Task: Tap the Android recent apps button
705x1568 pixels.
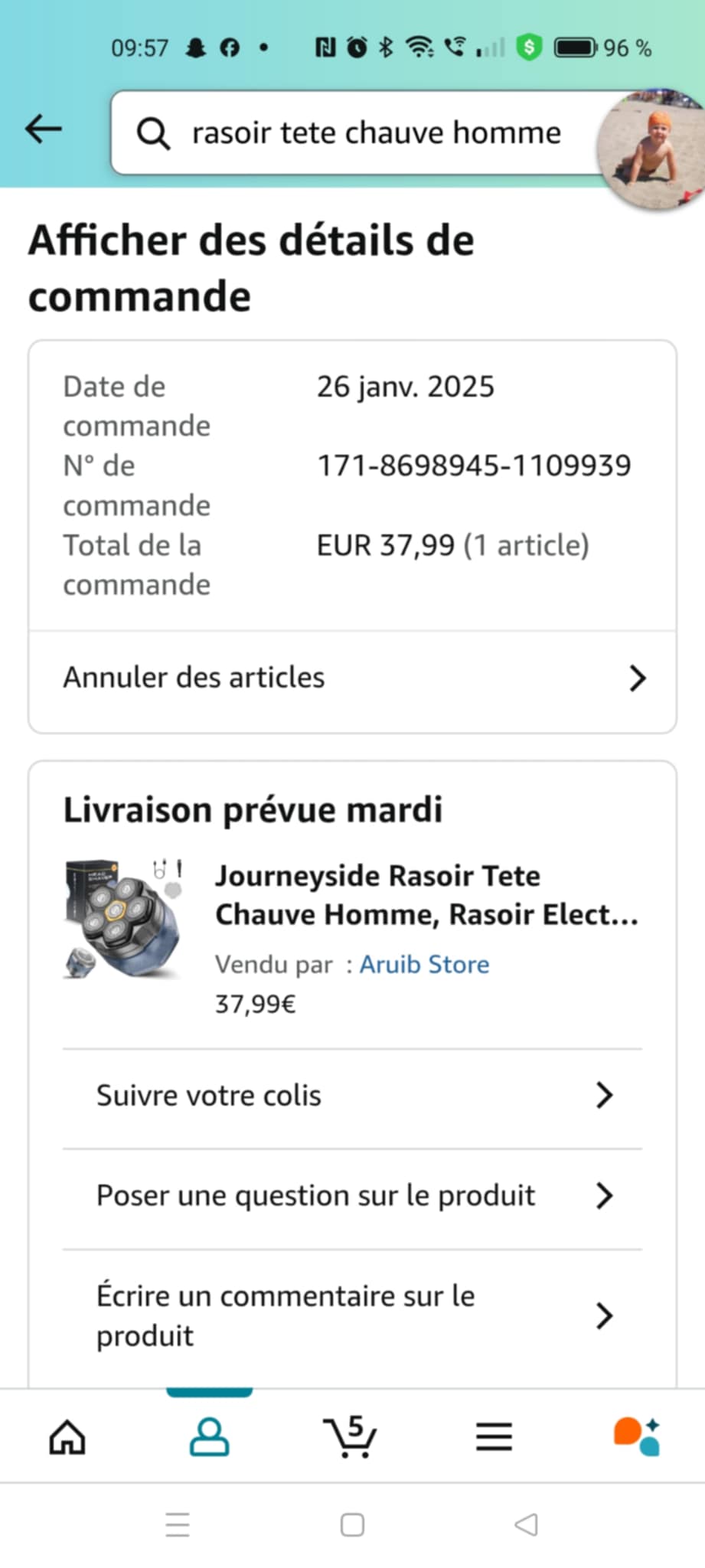Action: (x=178, y=1524)
